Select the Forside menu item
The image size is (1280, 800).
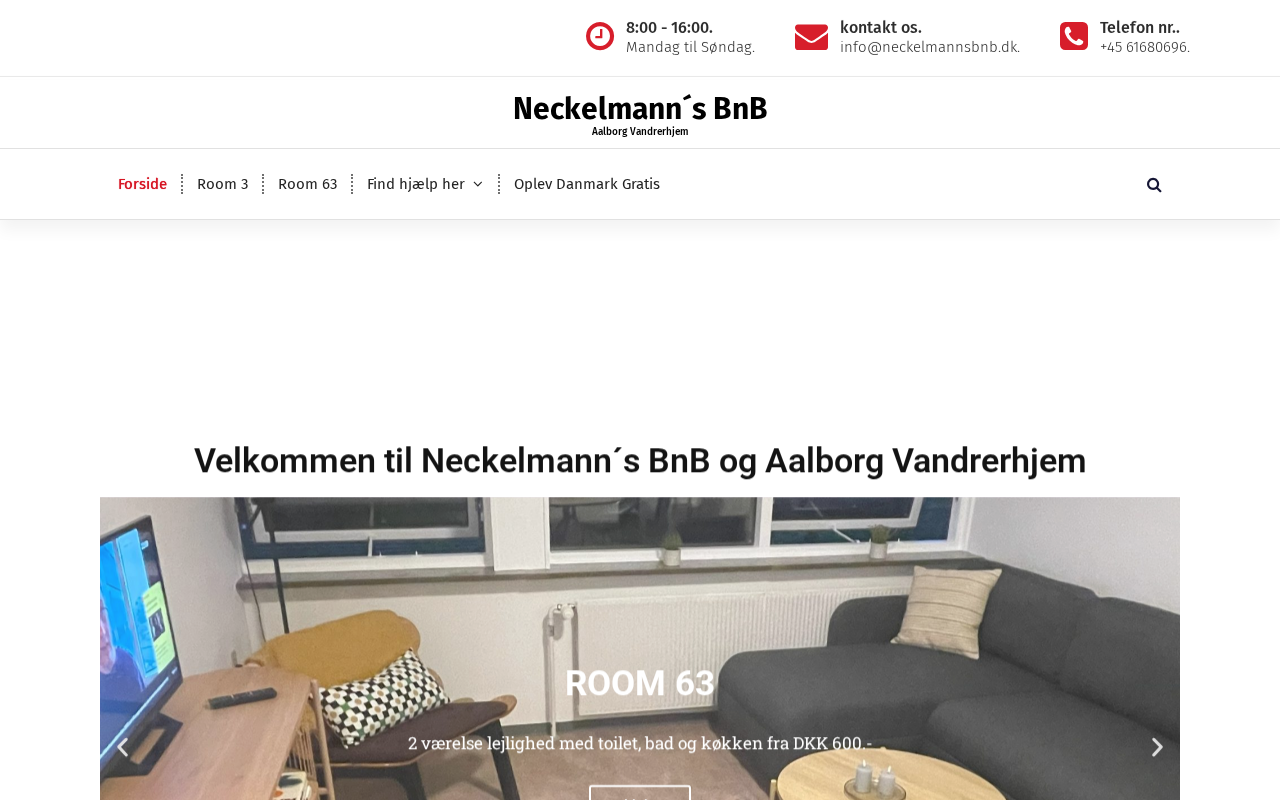[x=142, y=184]
